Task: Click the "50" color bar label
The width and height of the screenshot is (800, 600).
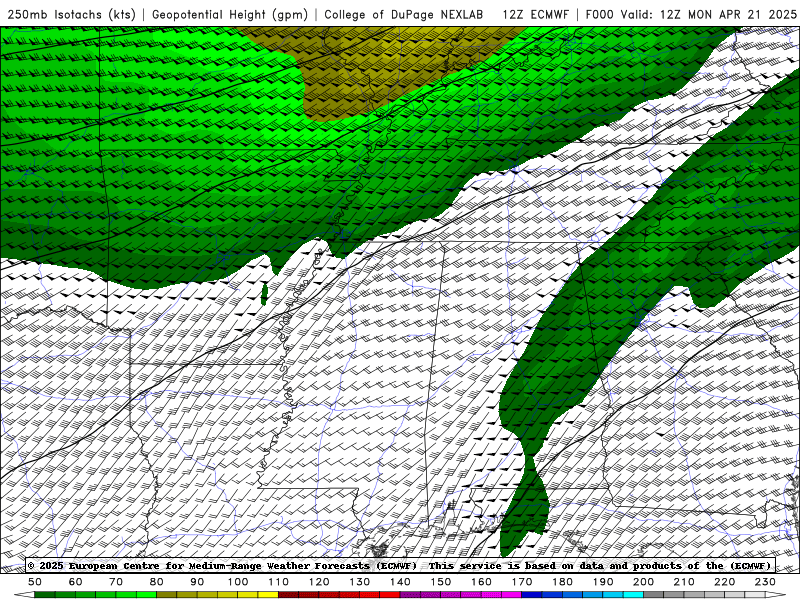Action: tap(35, 582)
